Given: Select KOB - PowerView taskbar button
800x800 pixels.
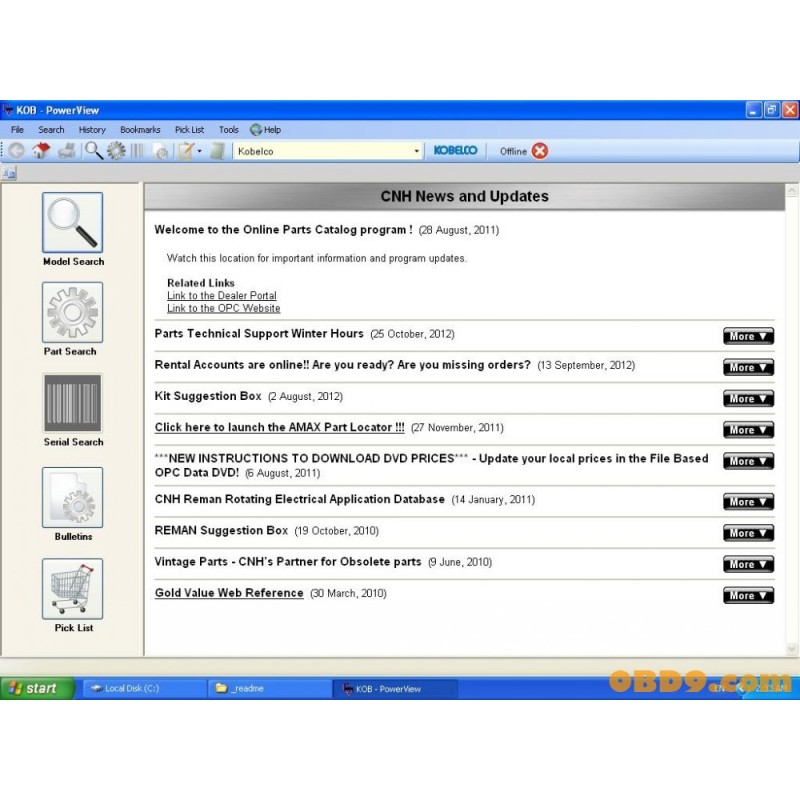Looking at the screenshot, I should pos(395,688).
